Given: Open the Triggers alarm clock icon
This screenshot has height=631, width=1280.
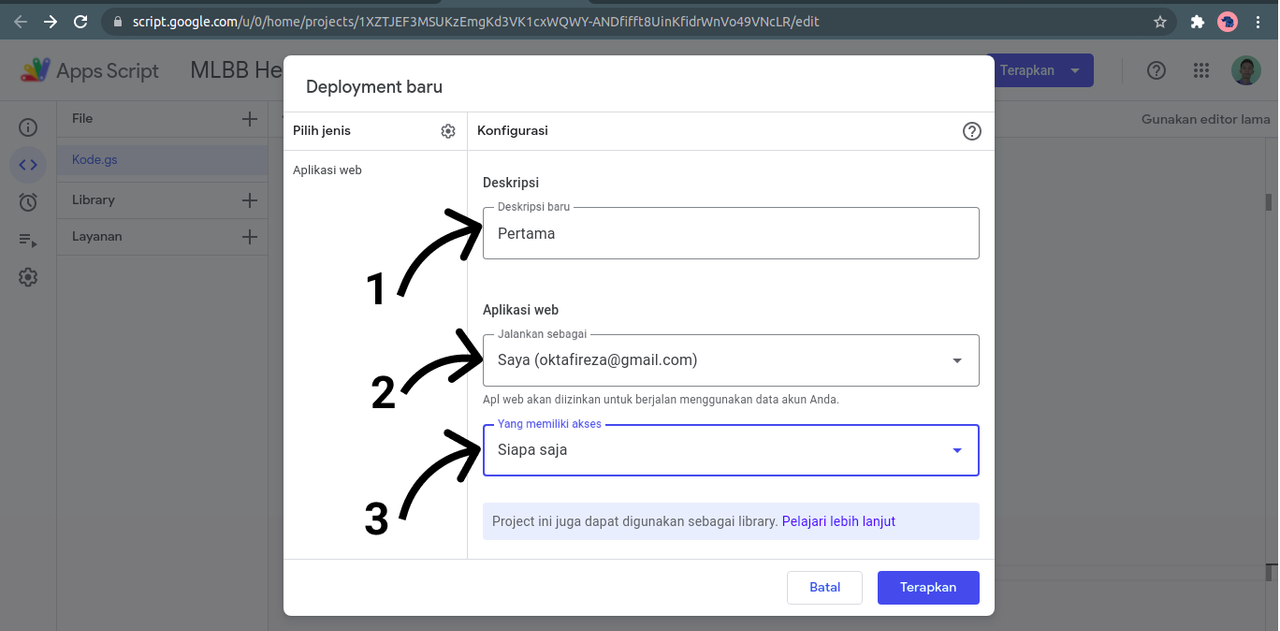Looking at the screenshot, I should point(28,202).
